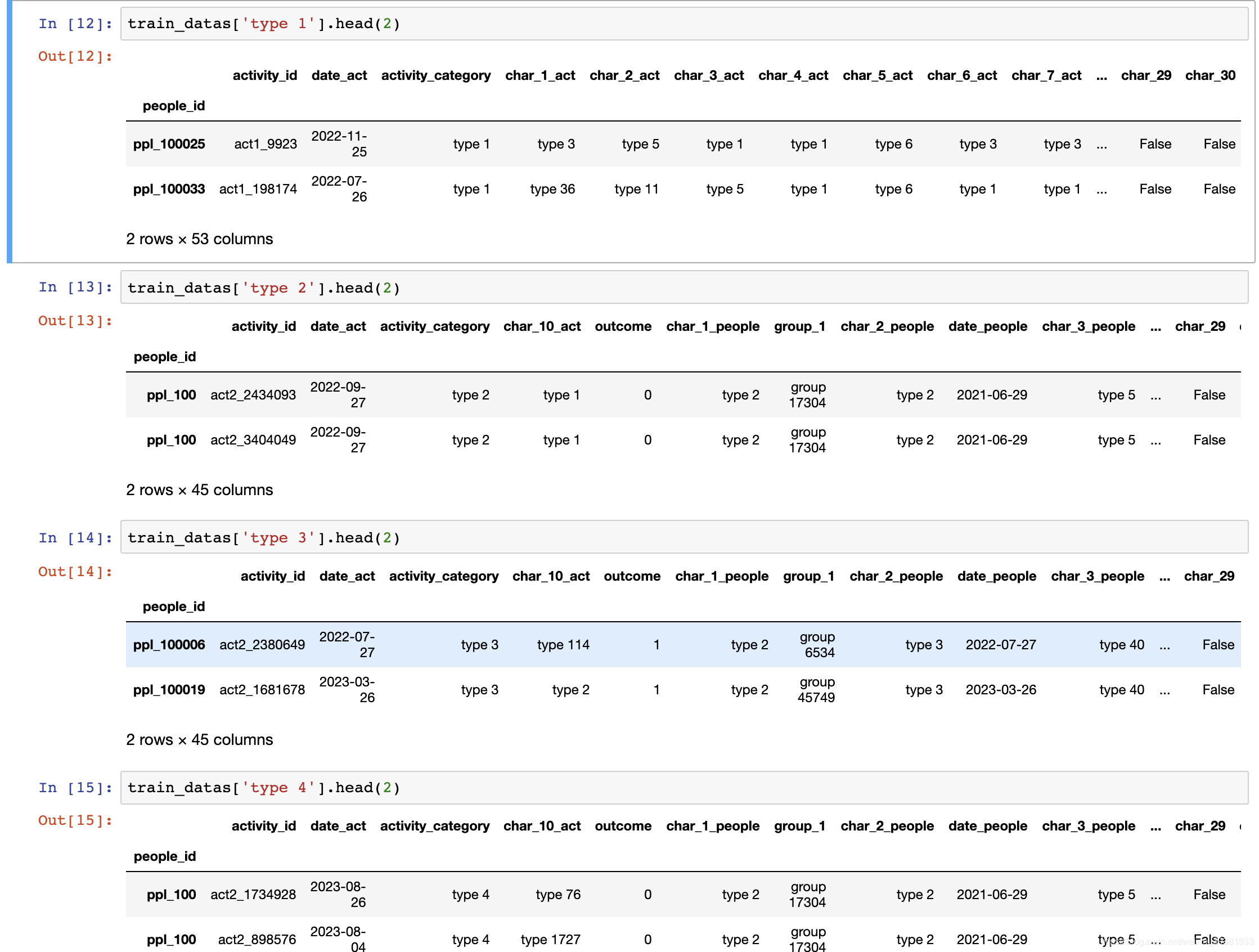
Task: Click the In [12] prompt label
Action: [75, 24]
